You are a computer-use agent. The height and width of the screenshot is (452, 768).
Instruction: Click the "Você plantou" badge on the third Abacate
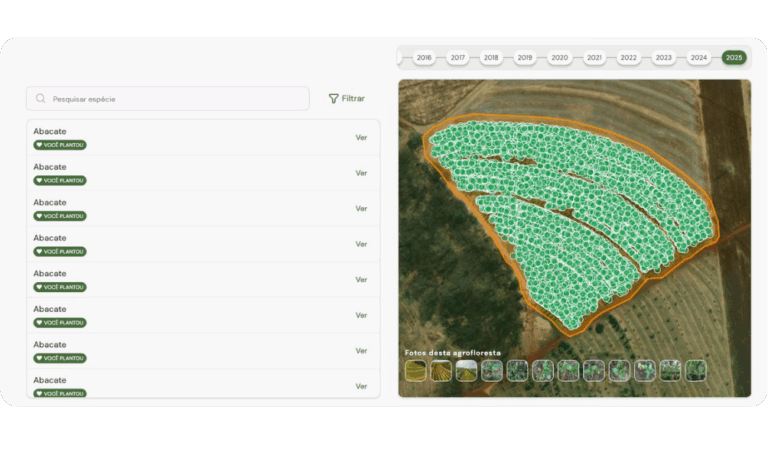point(60,216)
